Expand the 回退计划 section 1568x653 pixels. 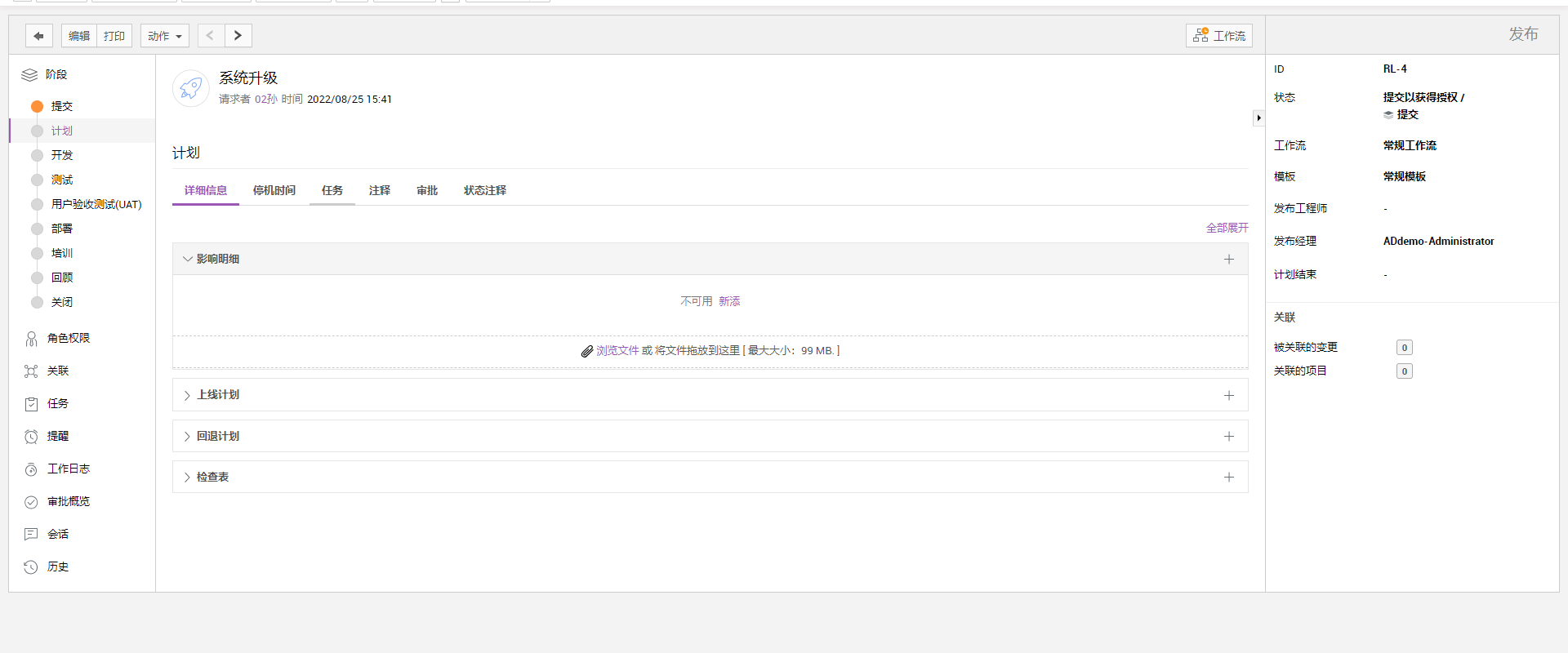coord(217,436)
